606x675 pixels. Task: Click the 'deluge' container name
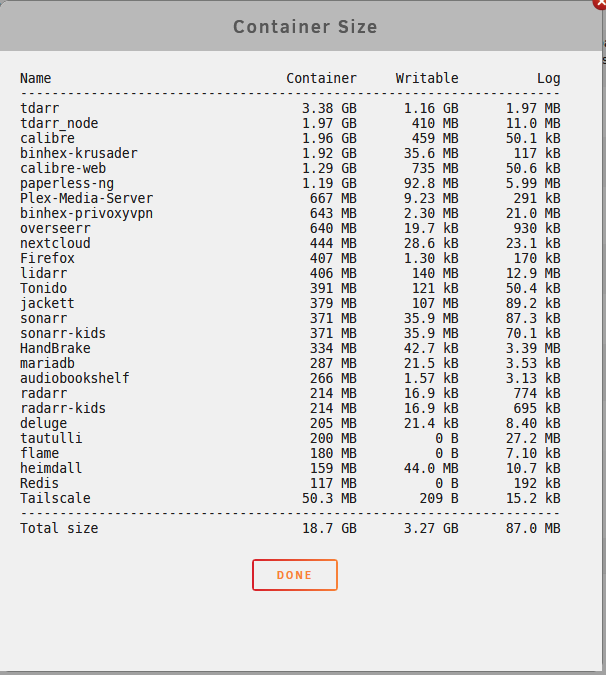click(43, 423)
